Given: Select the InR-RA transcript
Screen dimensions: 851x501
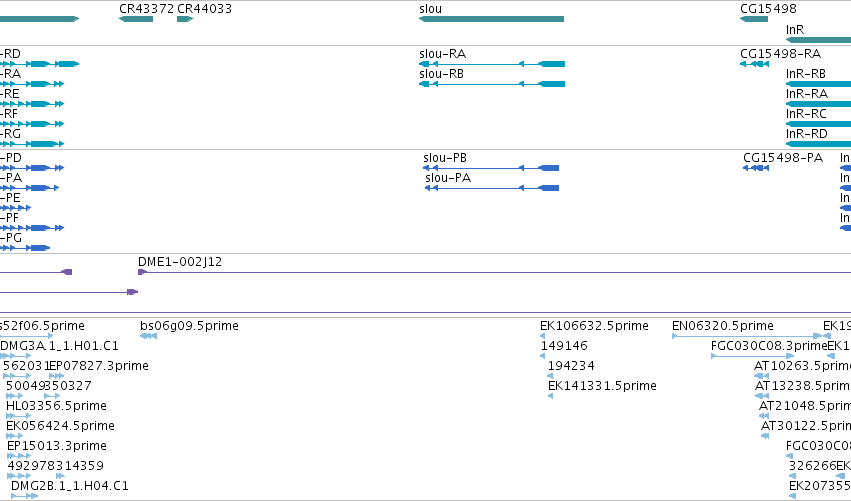Looking at the screenshot, I should tap(818, 104).
